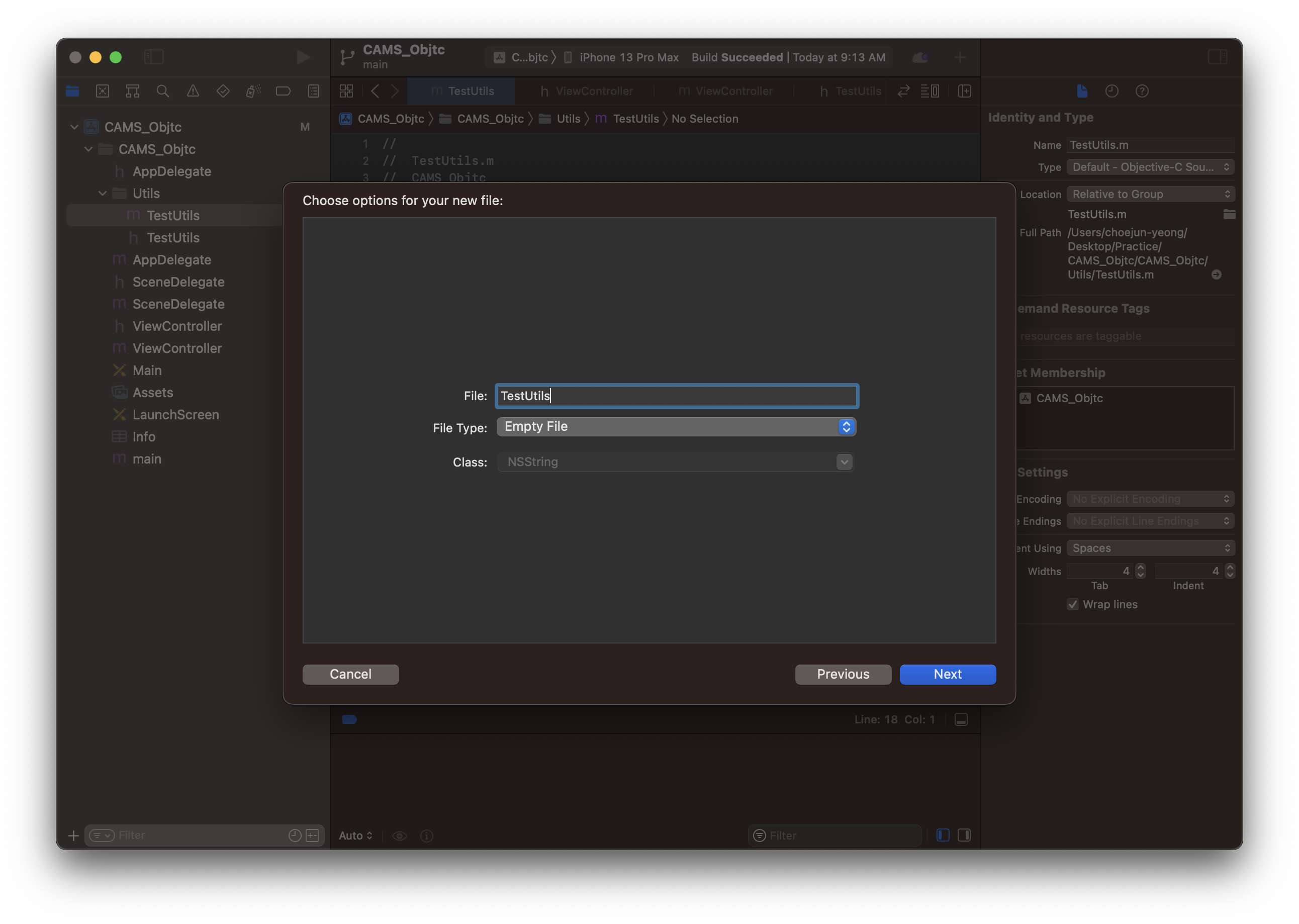The height and width of the screenshot is (924, 1299).
Task: Open the File Type Empty File dropdown
Action: [x=675, y=427]
